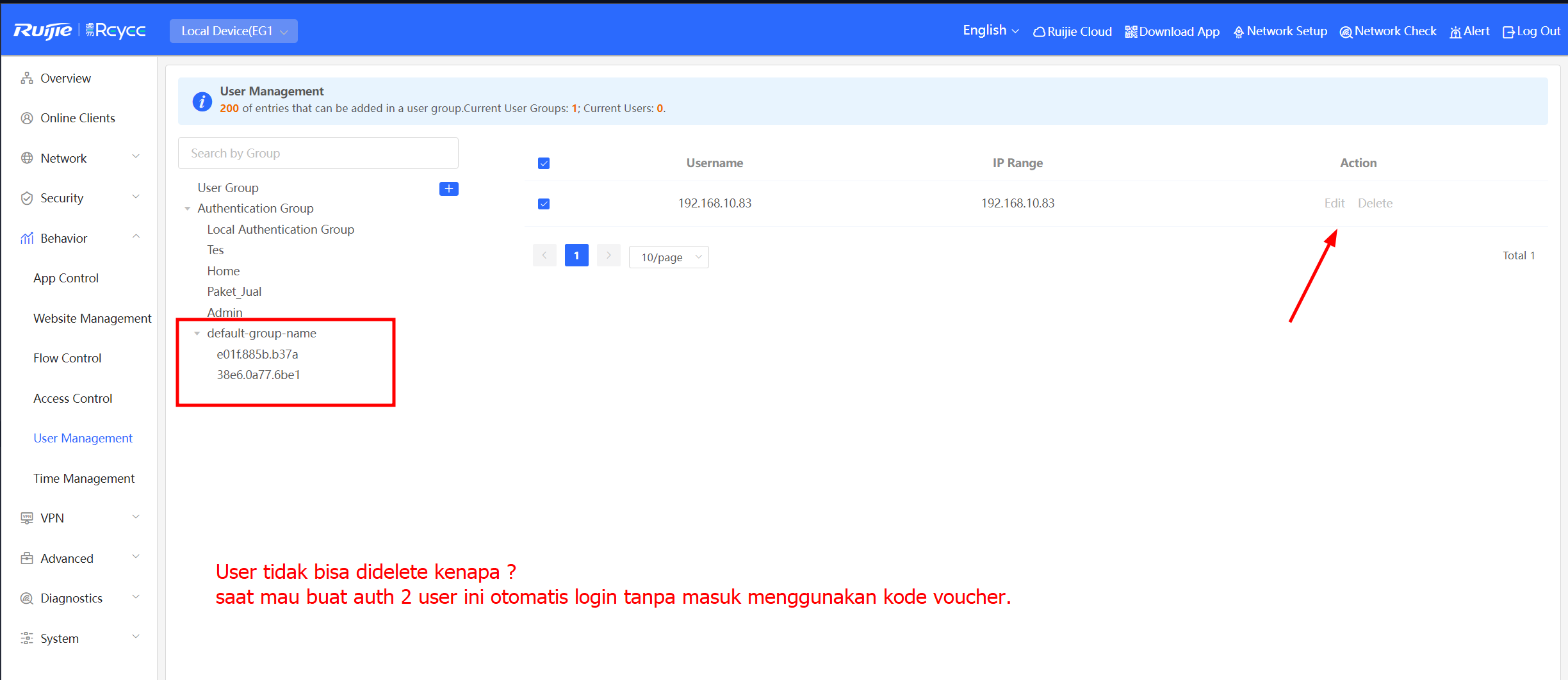Go to Online Clients page
This screenshot has height=680, width=1568.
click(78, 118)
